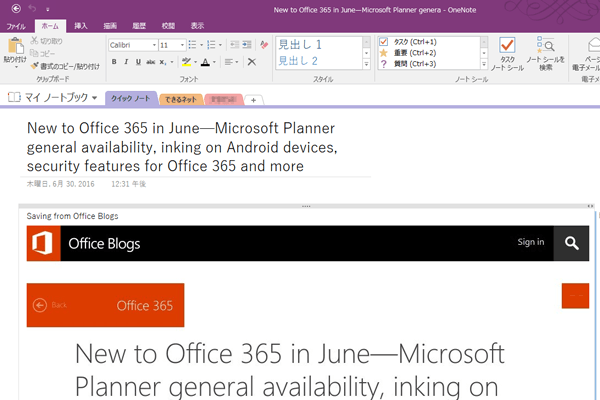Viewport: 600px width, 400px height.
Task: Click the Back arrow in the title bar
Action: 16,8
